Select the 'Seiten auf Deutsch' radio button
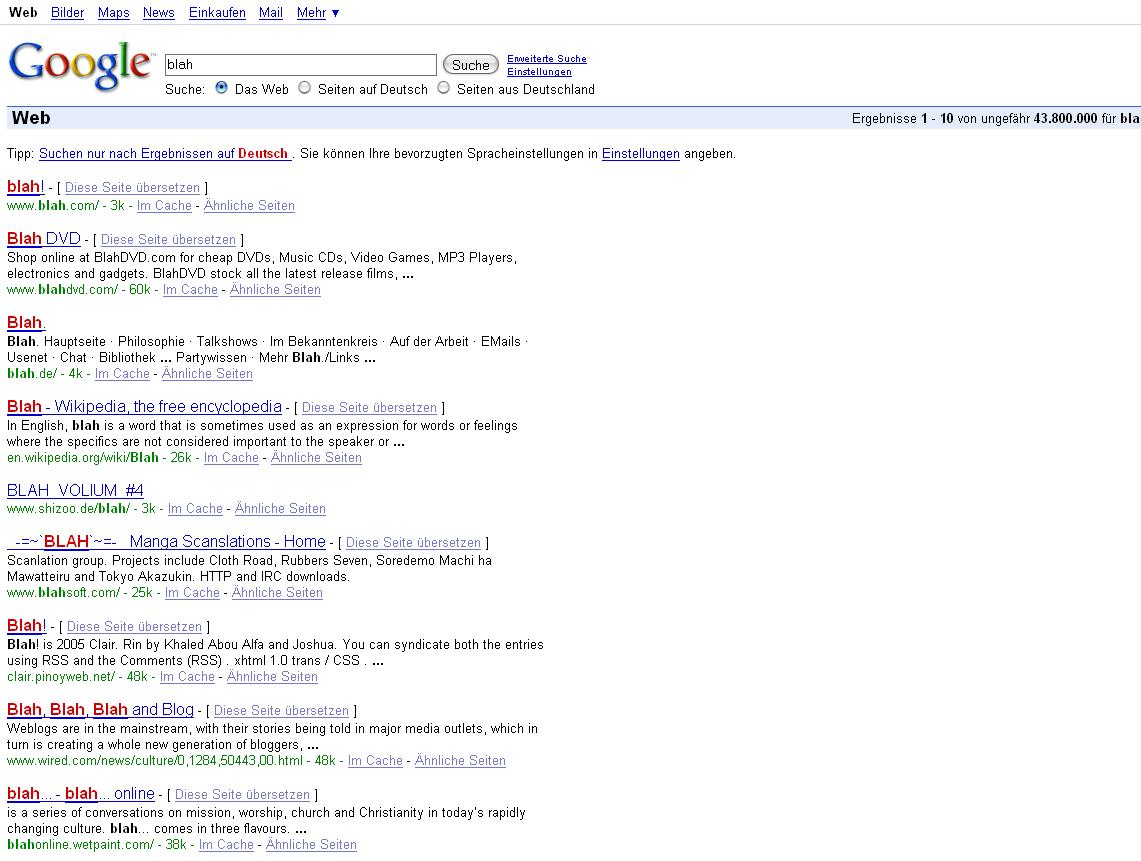Viewport: 1141px width, 861px height. point(304,88)
